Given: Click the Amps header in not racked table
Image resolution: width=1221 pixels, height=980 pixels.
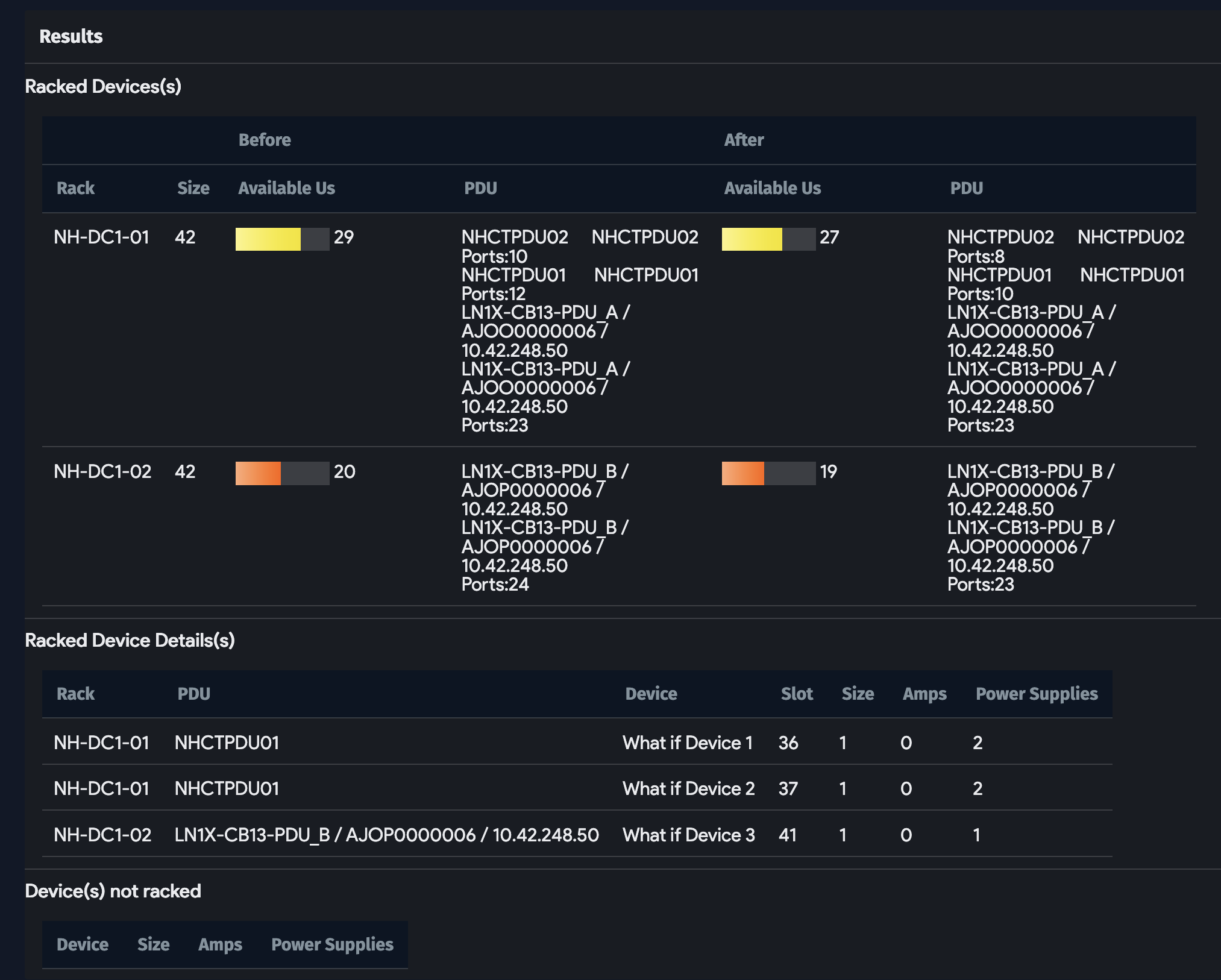Looking at the screenshot, I should [x=220, y=944].
